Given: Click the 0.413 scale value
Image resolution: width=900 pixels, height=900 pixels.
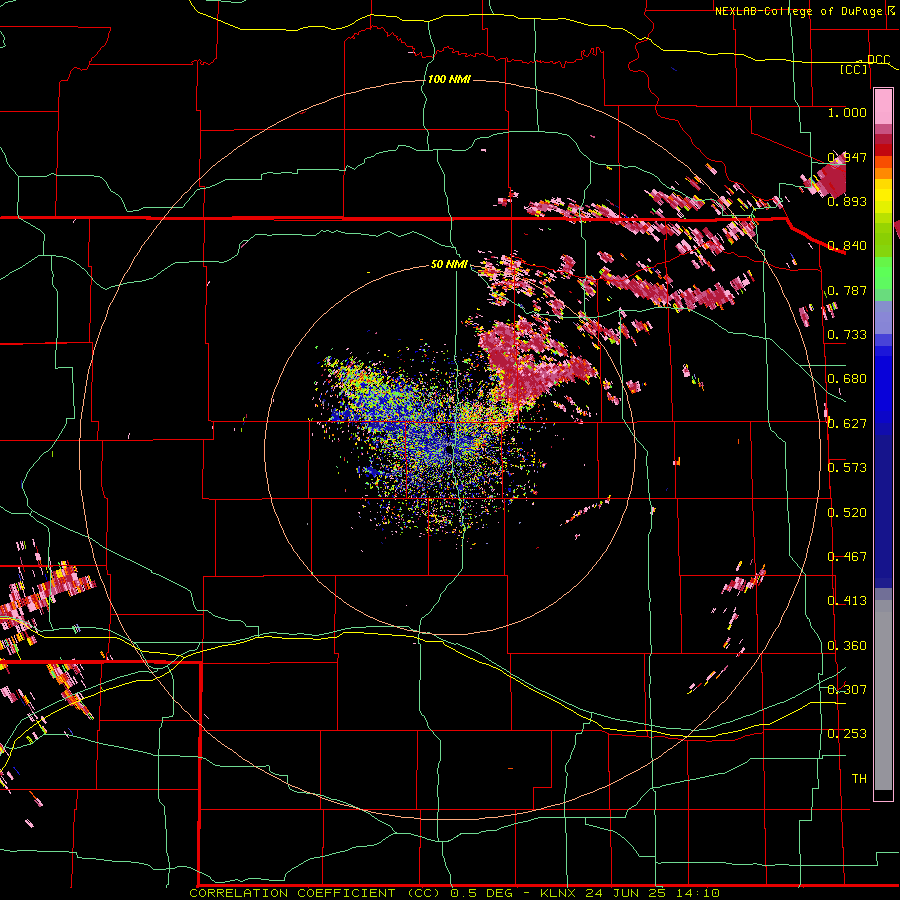Looking at the screenshot, I should 847,601.
